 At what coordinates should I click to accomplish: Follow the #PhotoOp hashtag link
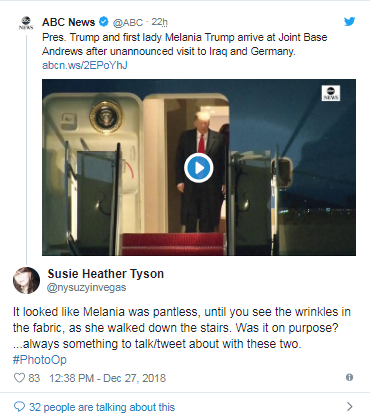tap(40, 360)
